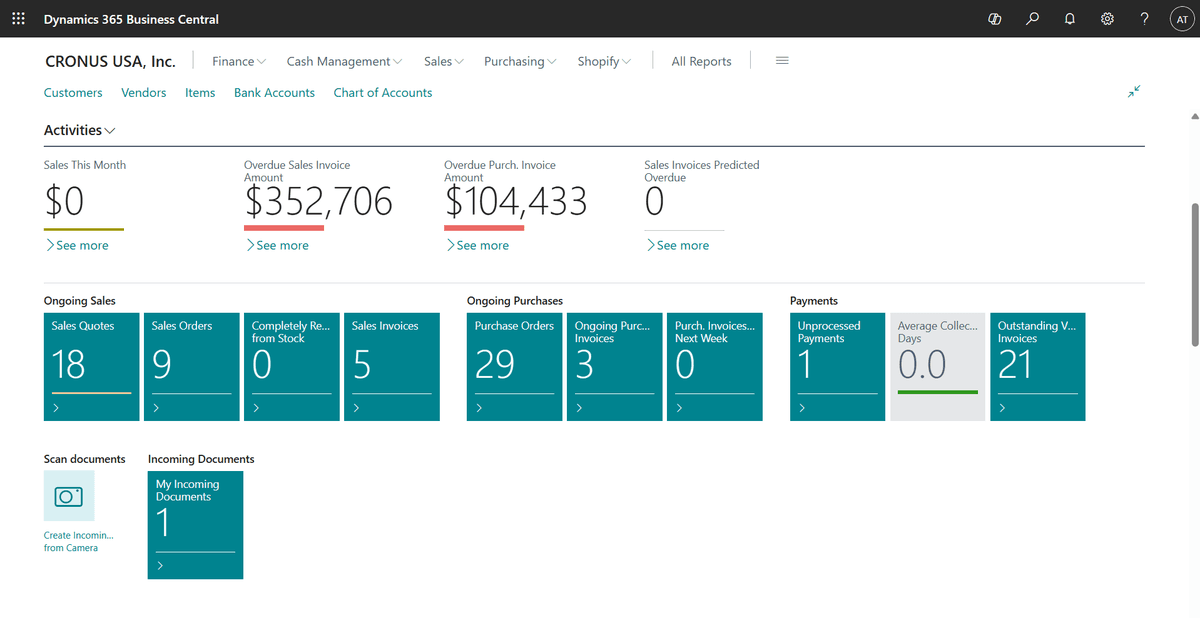The height and width of the screenshot is (618, 1200).
Task: Open the notifications bell
Action: [x=1069, y=18]
